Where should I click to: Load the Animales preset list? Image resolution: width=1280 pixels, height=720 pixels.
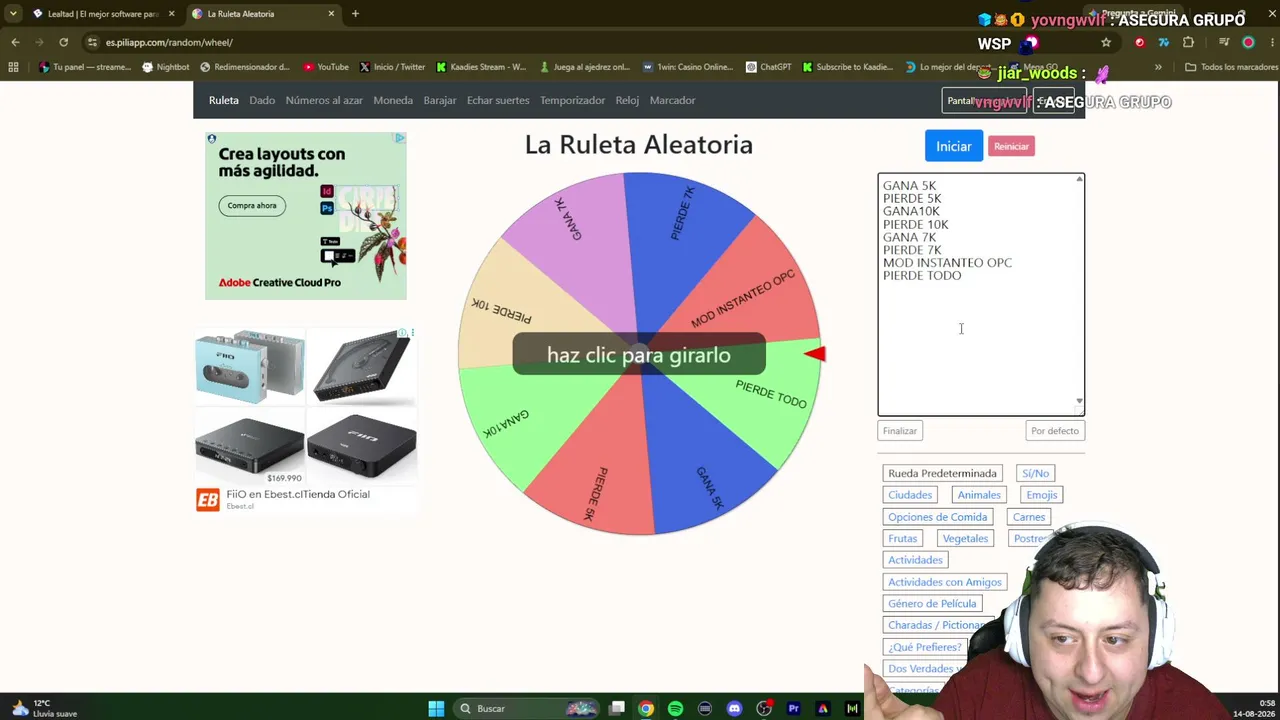[x=979, y=495]
